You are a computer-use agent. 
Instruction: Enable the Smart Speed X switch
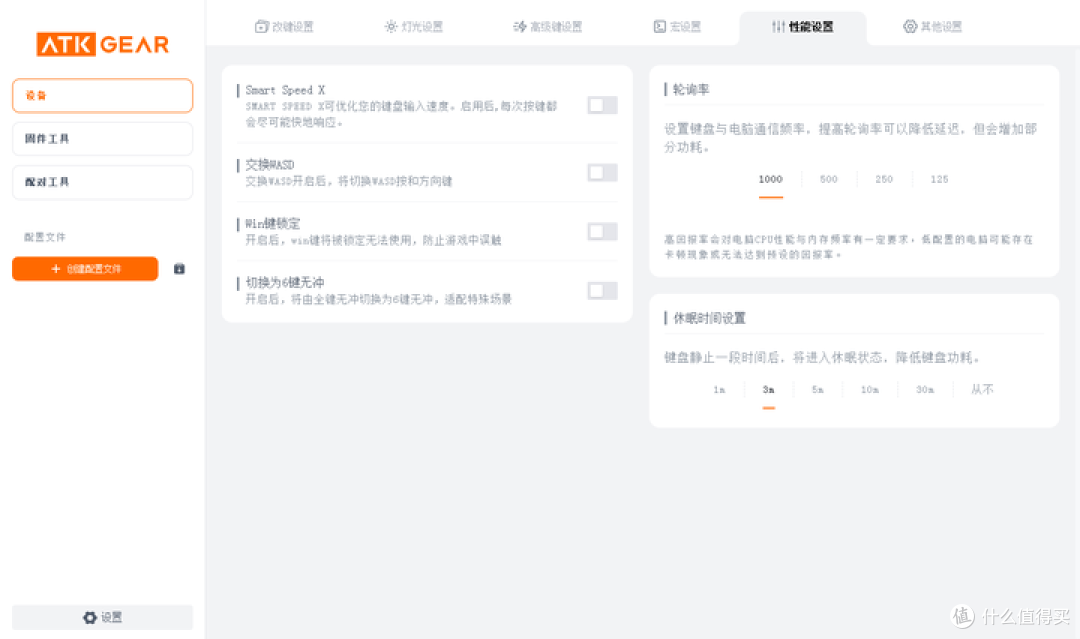coord(602,105)
